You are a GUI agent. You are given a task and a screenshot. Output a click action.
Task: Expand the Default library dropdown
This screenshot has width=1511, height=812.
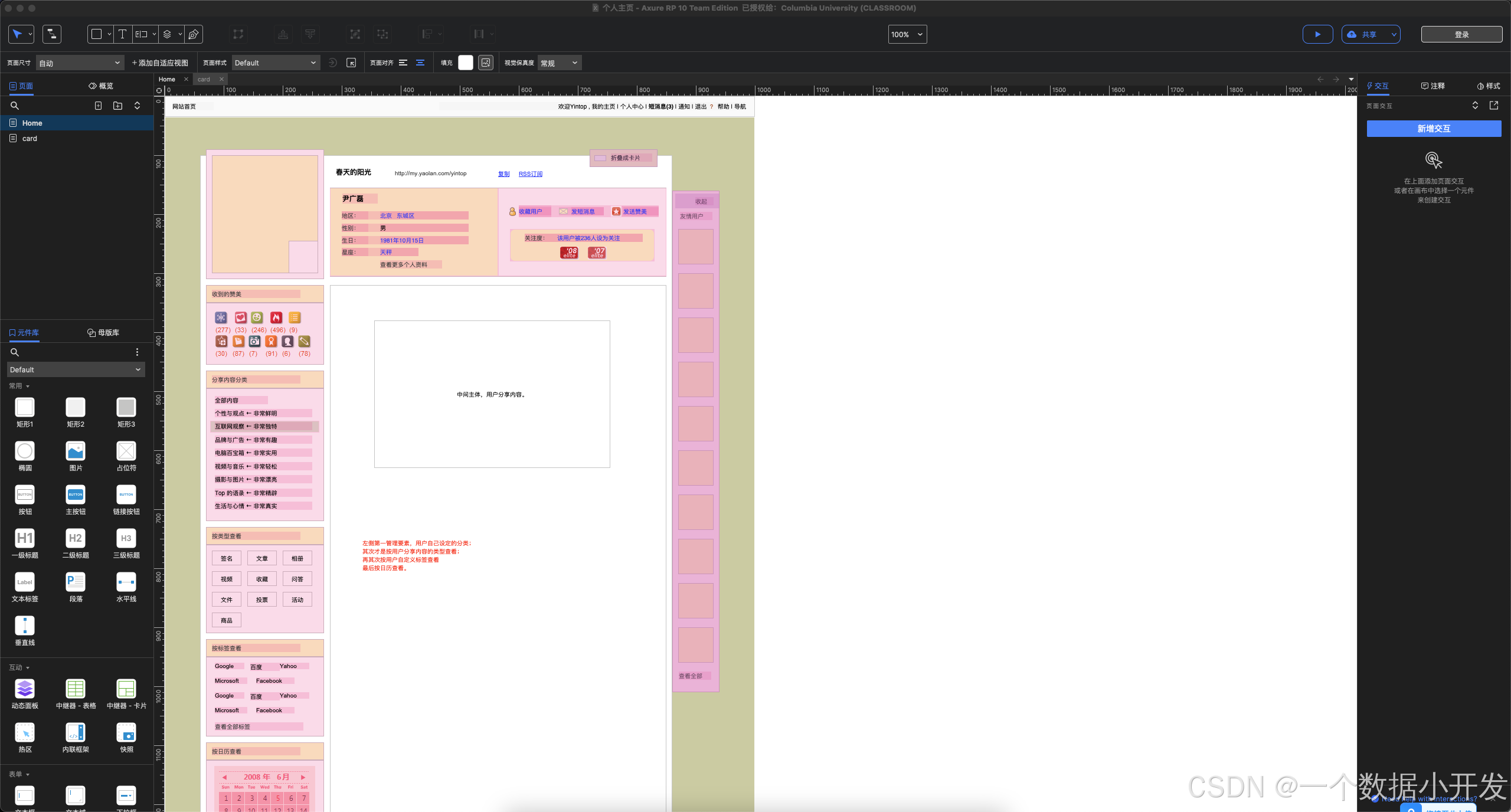(x=76, y=369)
